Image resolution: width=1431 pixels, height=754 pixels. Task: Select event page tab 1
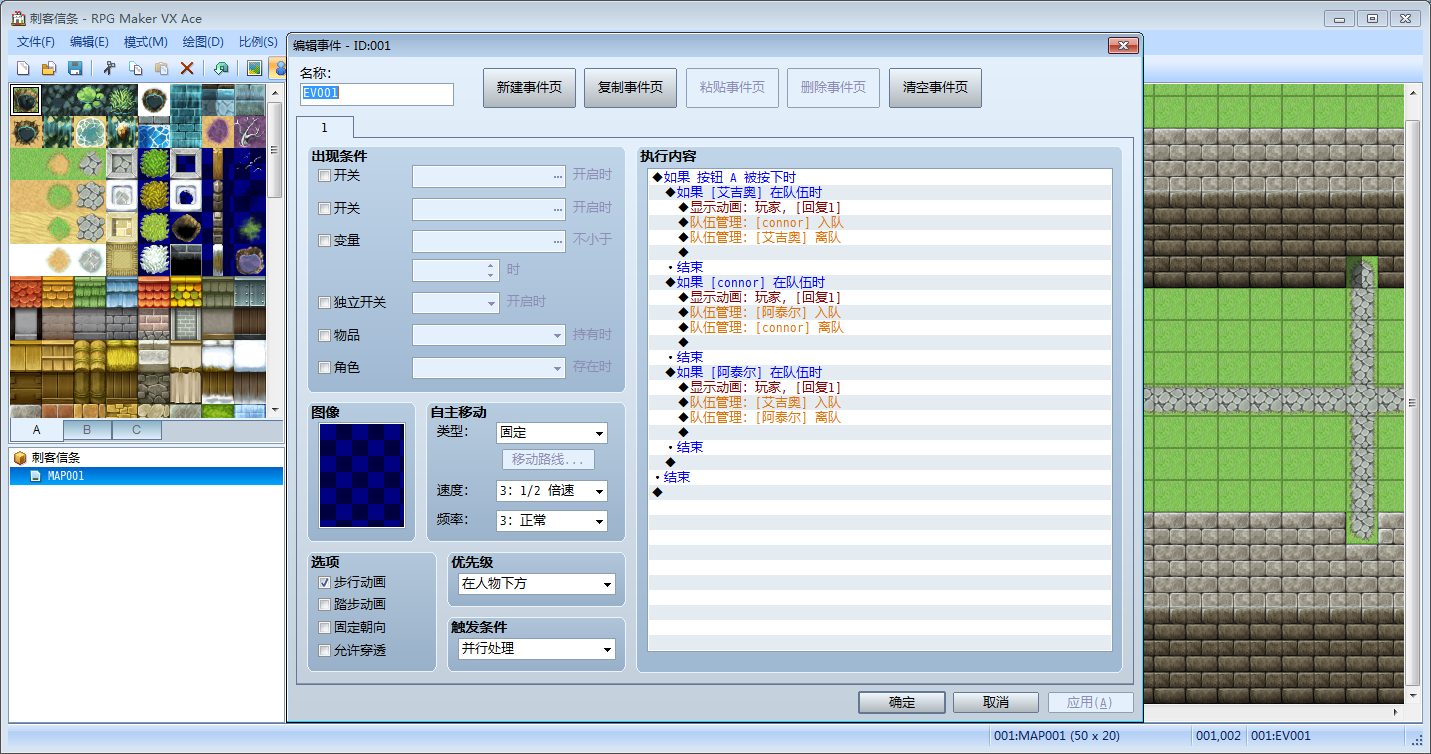(x=324, y=128)
